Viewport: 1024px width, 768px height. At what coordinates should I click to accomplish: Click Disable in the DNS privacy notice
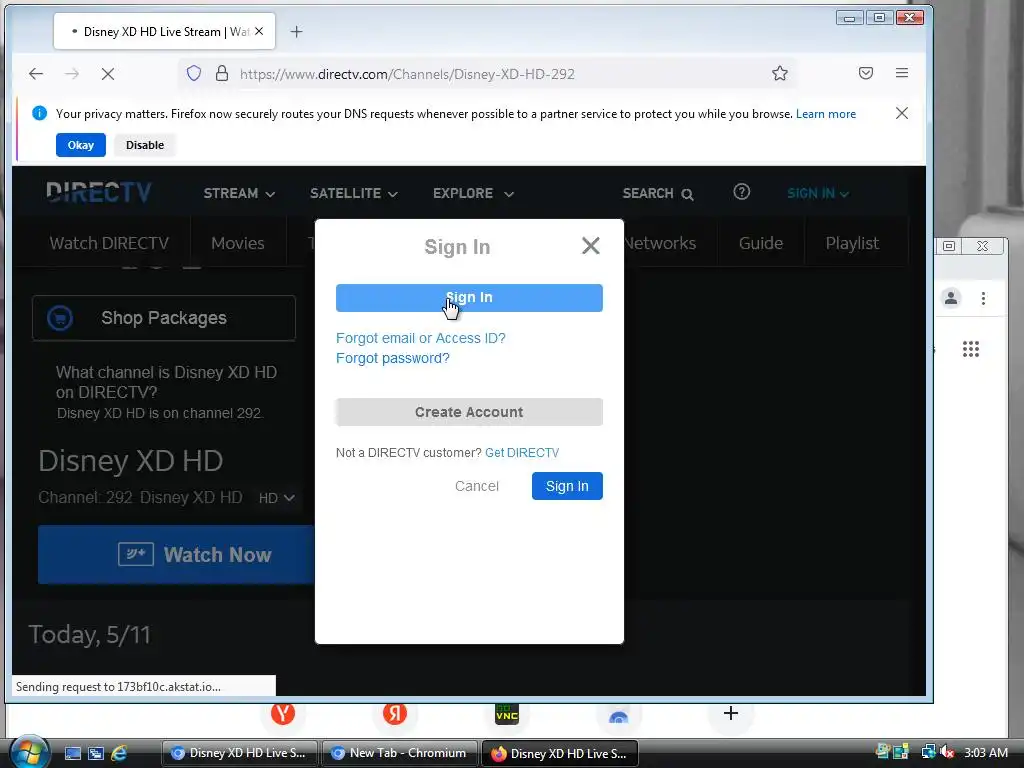point(145,145)
